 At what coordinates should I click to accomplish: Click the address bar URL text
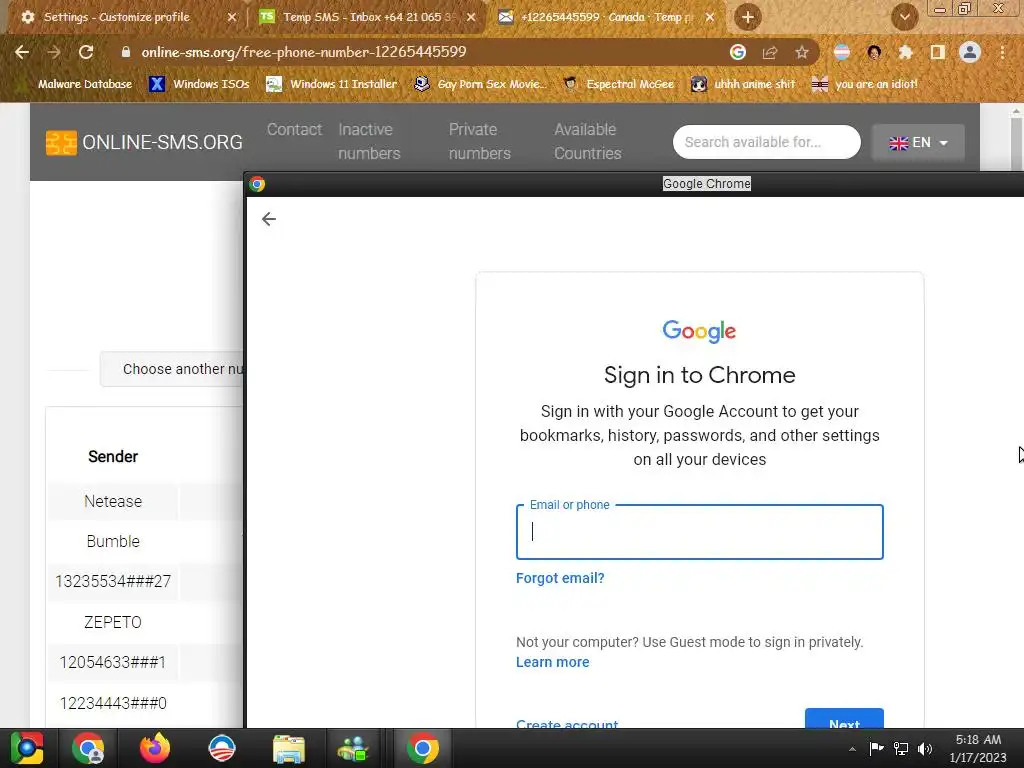tap(304, 52)
